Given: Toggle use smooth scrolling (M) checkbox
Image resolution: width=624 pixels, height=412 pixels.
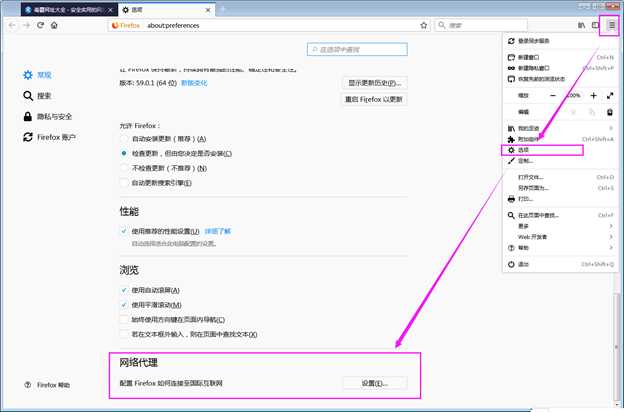Looking at the screenshot, I should pyautogui.click(x=124, y=305).
